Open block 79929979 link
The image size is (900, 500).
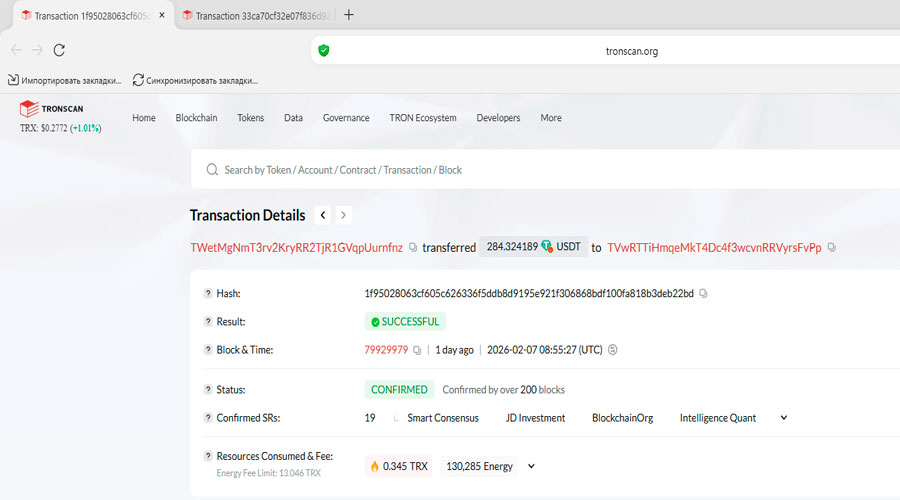tap(386, 350)
